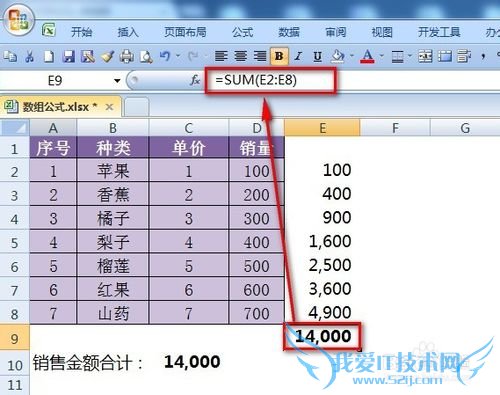Apply the fill color bucket
Viewport: 500px width, 395px height.
[337, 56]
